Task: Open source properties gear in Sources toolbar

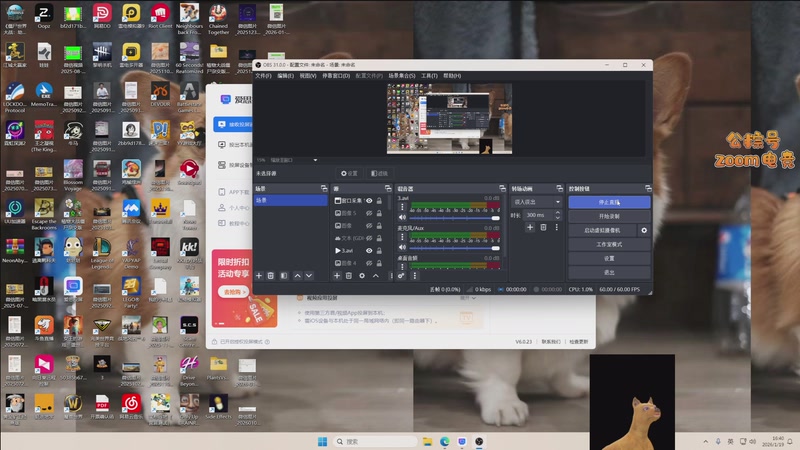Action: (x=362, y=276)
